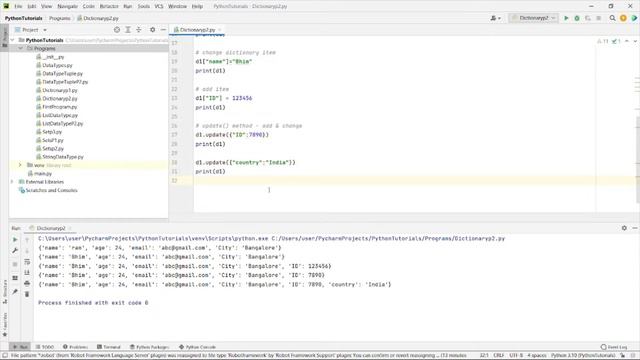The width and height of the screenshot is (640, 360).
Task: Open the Project view selector dropdown
Action: [x=31, y=30]
